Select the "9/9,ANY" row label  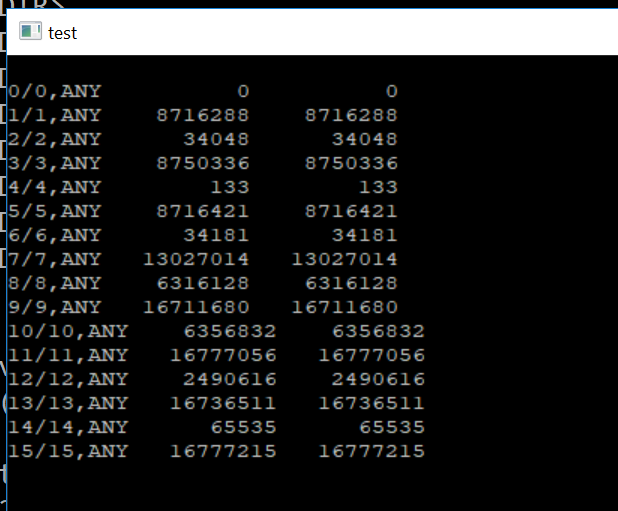tap(55, 308)
